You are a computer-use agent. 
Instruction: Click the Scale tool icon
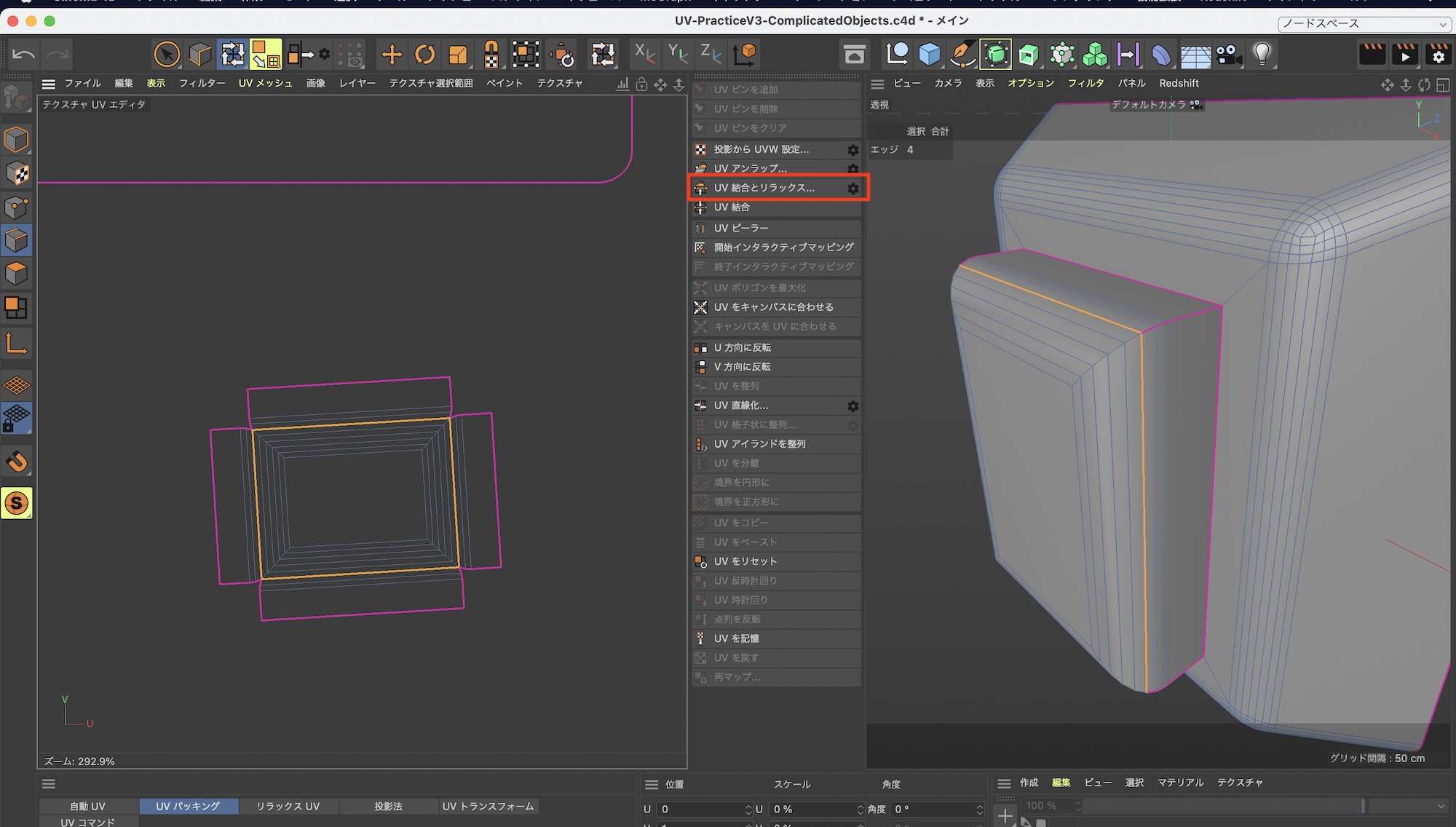(x=458, y=55)
